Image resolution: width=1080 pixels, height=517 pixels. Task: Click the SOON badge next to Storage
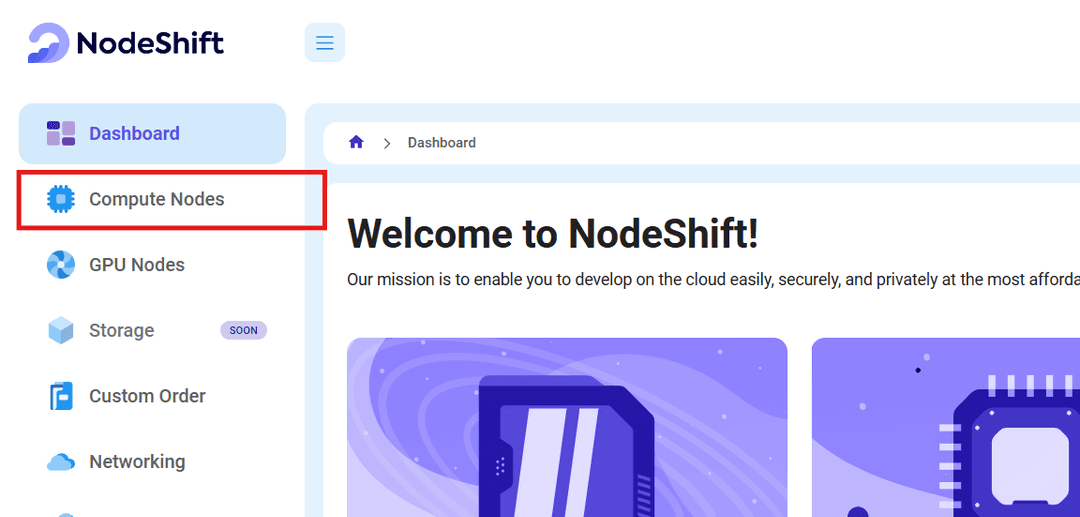[x=243, y=330]
